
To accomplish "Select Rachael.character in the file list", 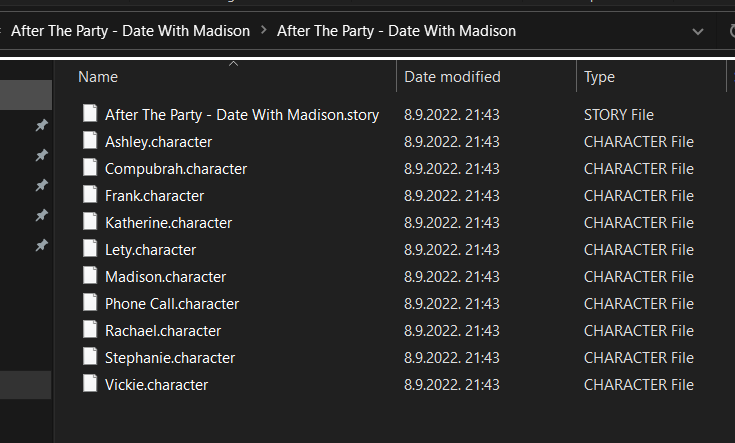I will pyautogui.click(x=163, y=330).
